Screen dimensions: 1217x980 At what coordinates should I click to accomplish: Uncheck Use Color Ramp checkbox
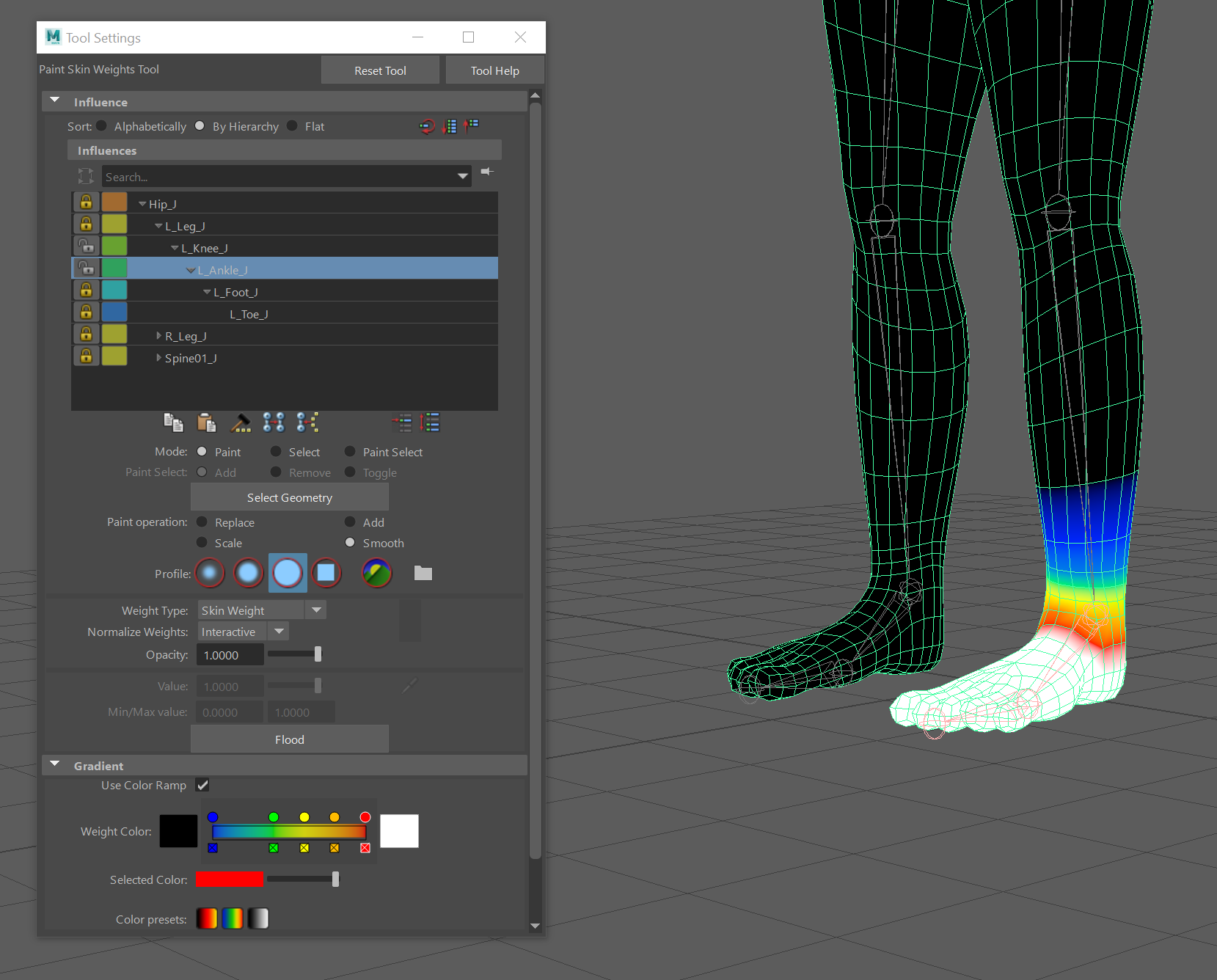tap(203, 785)
